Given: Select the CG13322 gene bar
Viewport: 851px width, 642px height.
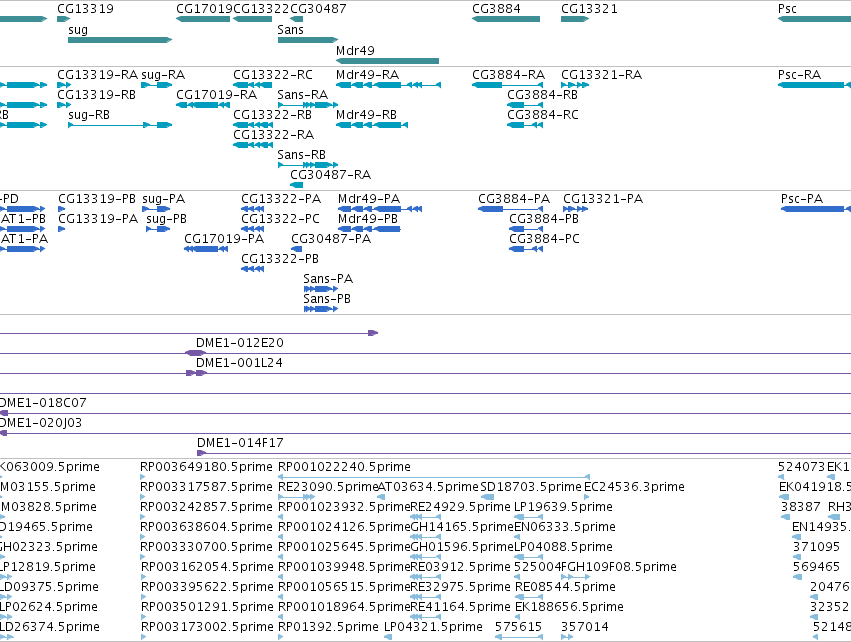Looking at the screenshot, I should pyautogui.click(x=252, y=19).
